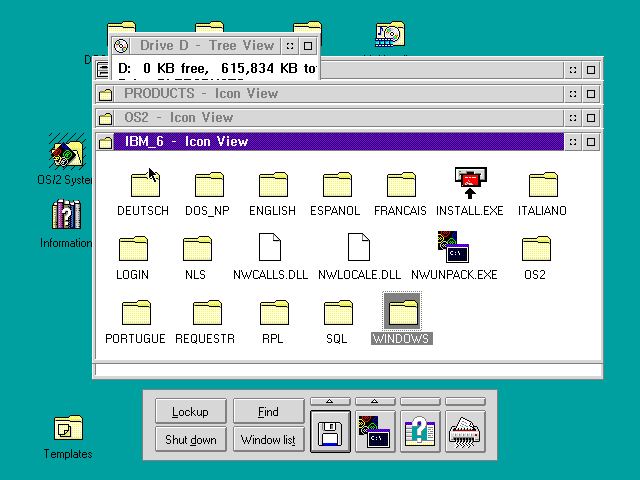Open the empty drawer above the Shredder
This screenshot has width=640, height=480.
coord(465,401)
